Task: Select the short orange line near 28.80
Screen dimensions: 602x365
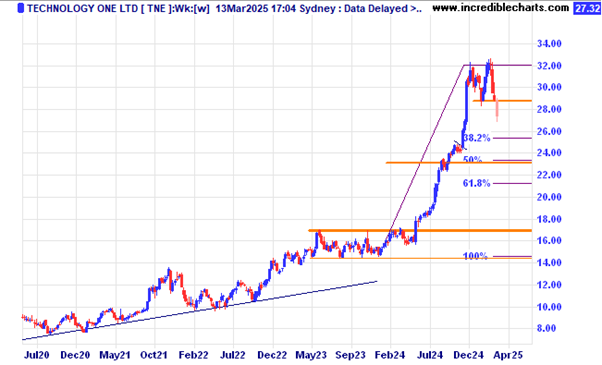Action: click(x=502, y=101)
